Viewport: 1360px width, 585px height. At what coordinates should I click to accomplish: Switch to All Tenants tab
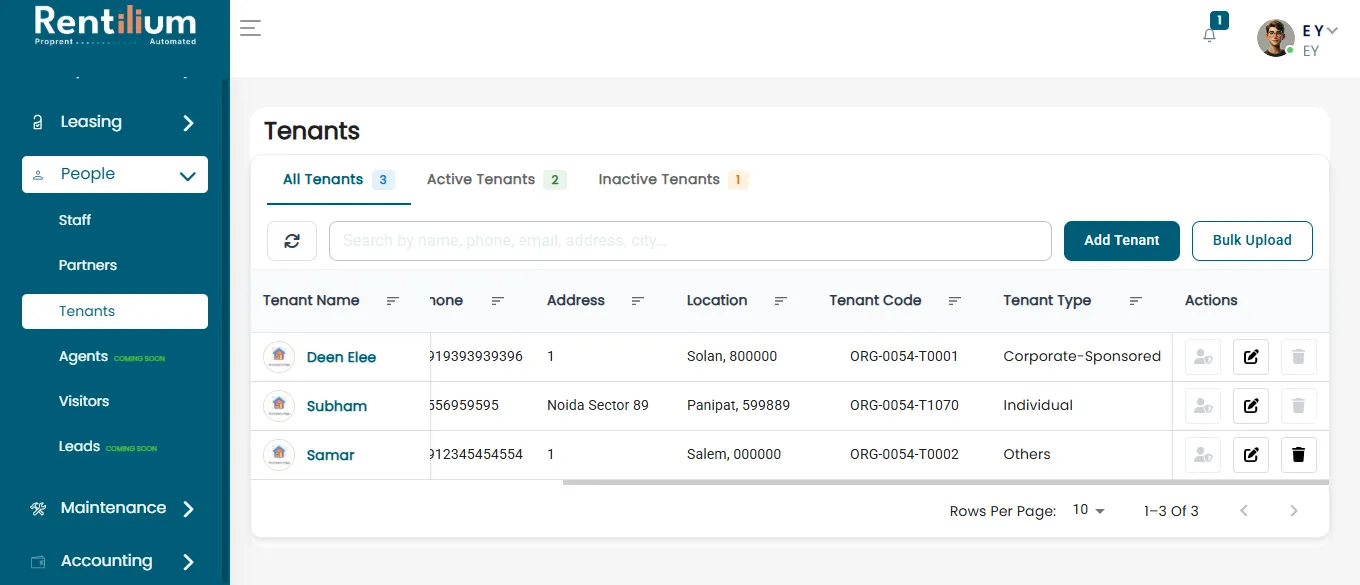click(x=339, y=180)
